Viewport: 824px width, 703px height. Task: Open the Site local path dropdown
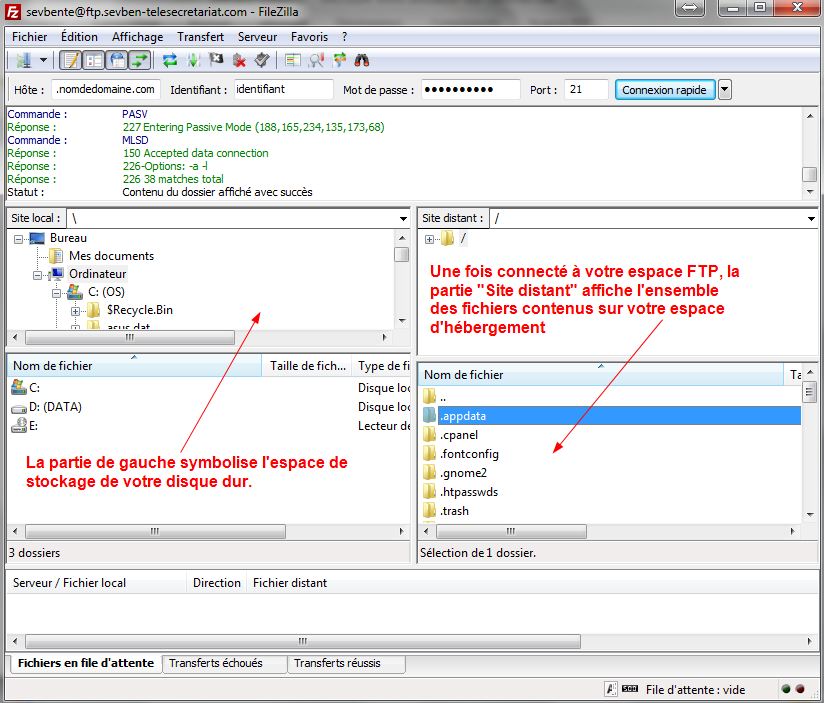coord(402,218)
